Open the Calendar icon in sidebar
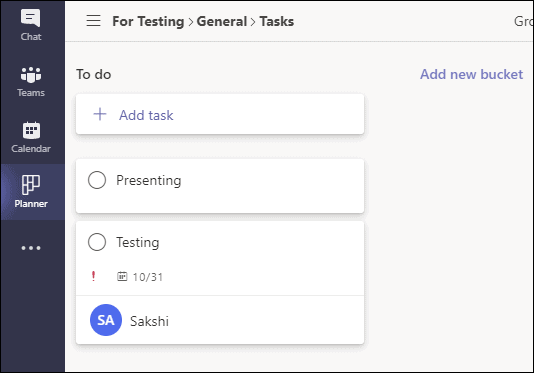Screen dimensions: 534x373 pyautogui.click(x=31, y=130)
